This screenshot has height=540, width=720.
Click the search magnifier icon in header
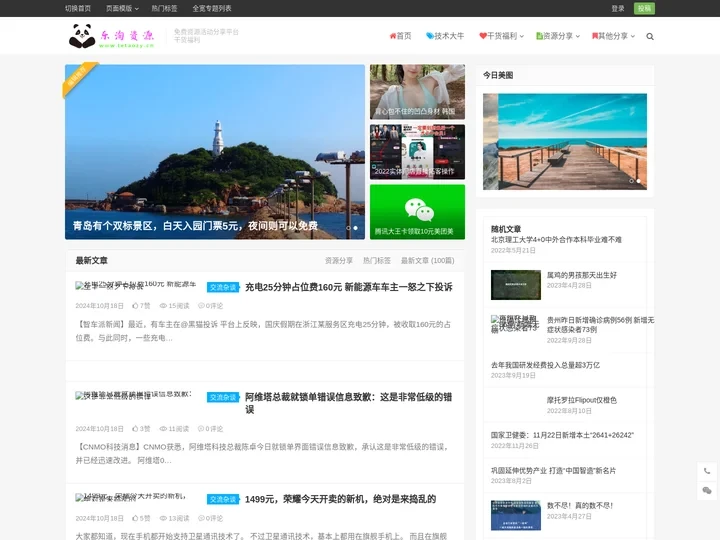pos(650,36)
